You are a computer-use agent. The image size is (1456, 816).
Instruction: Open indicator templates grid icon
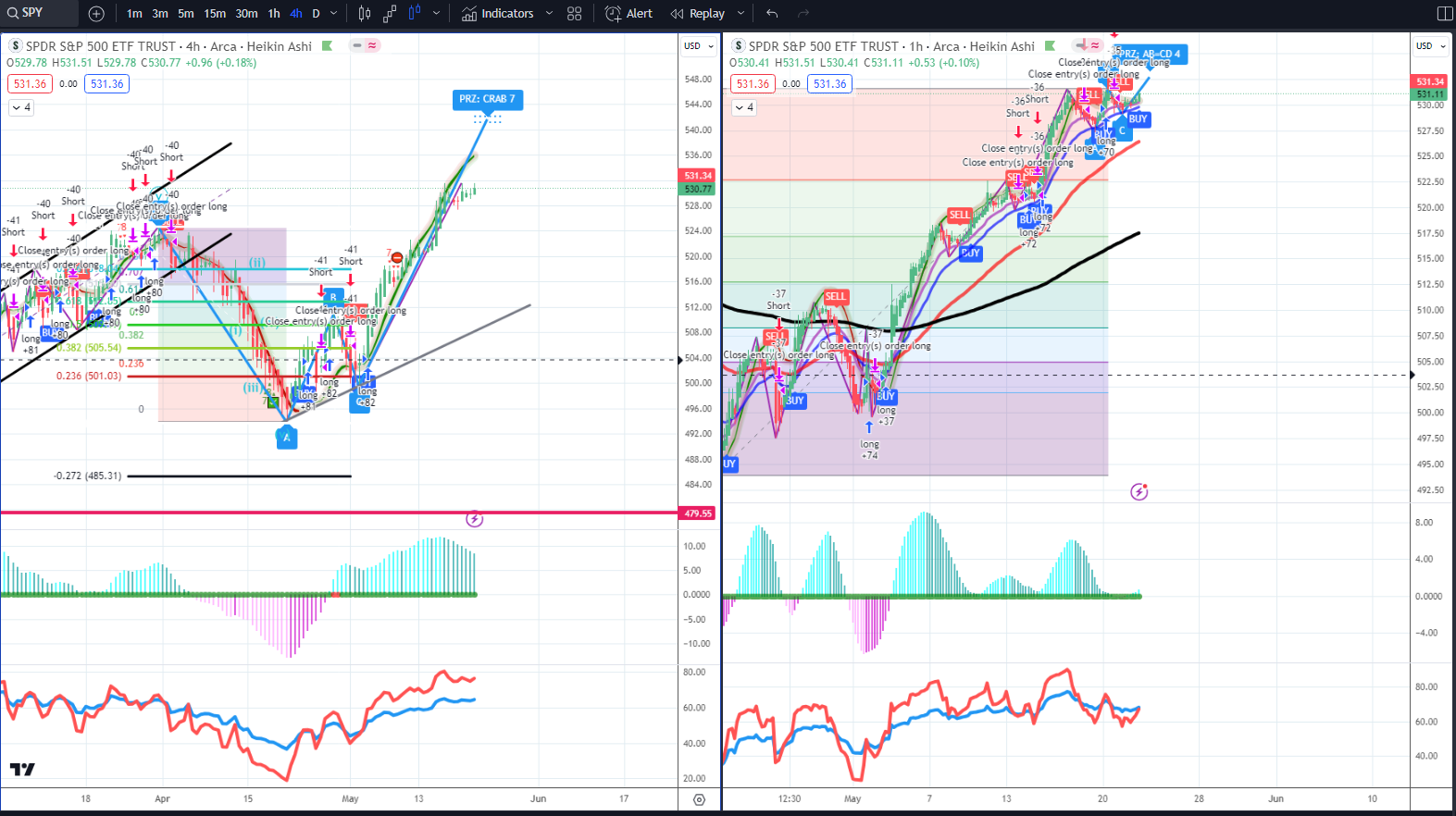pos(575,14)
